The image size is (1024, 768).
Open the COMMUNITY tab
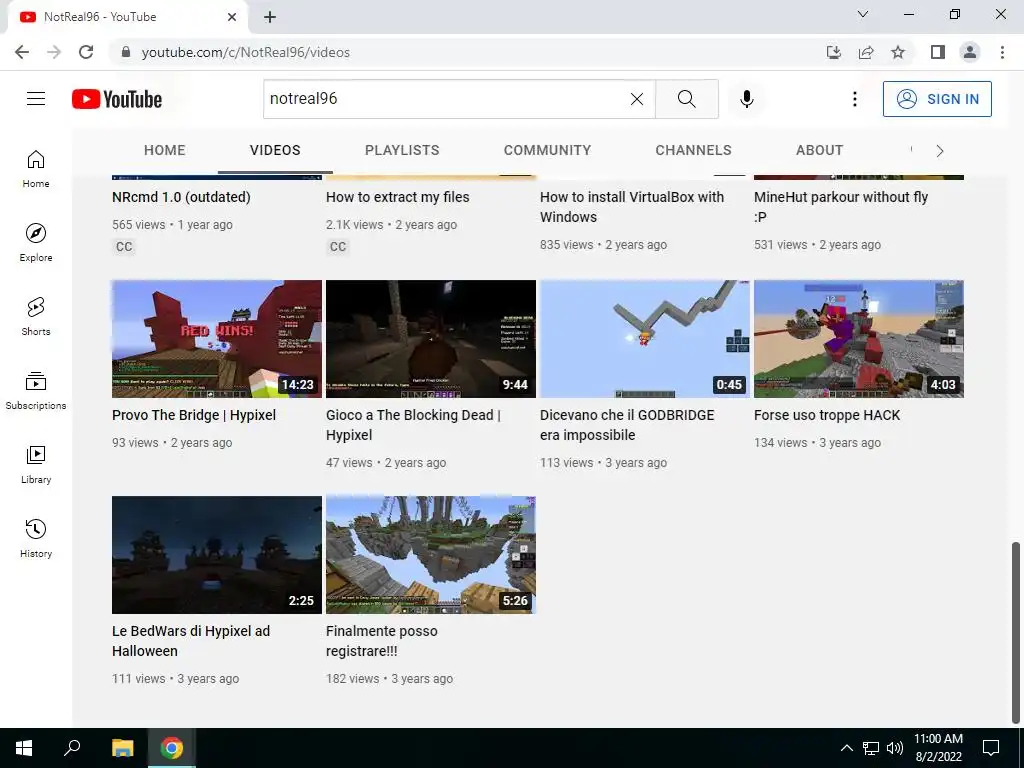coord(547,150)
